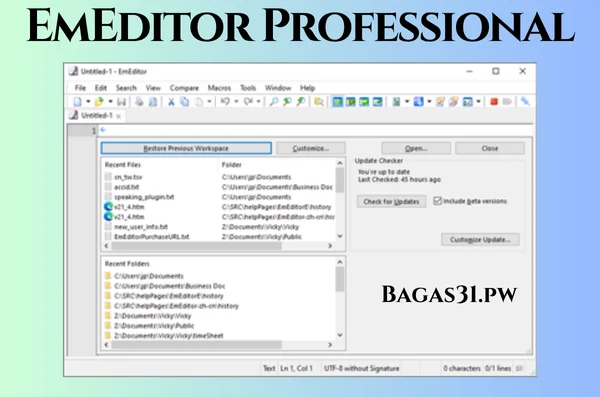Toggle the Include beta versions checkbox
Image resolution: width=600 pixels, height=397 pixels.
(x=437, y=201)
